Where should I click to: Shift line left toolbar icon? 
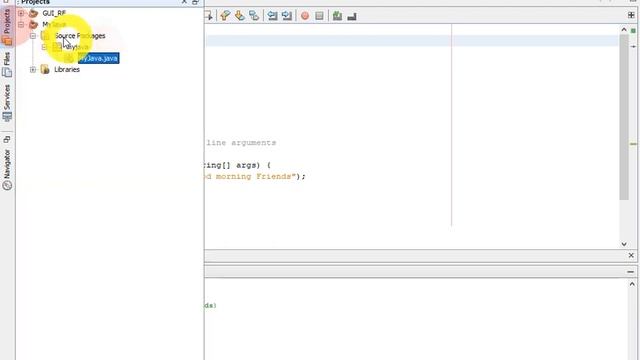[x=272, y=16]
